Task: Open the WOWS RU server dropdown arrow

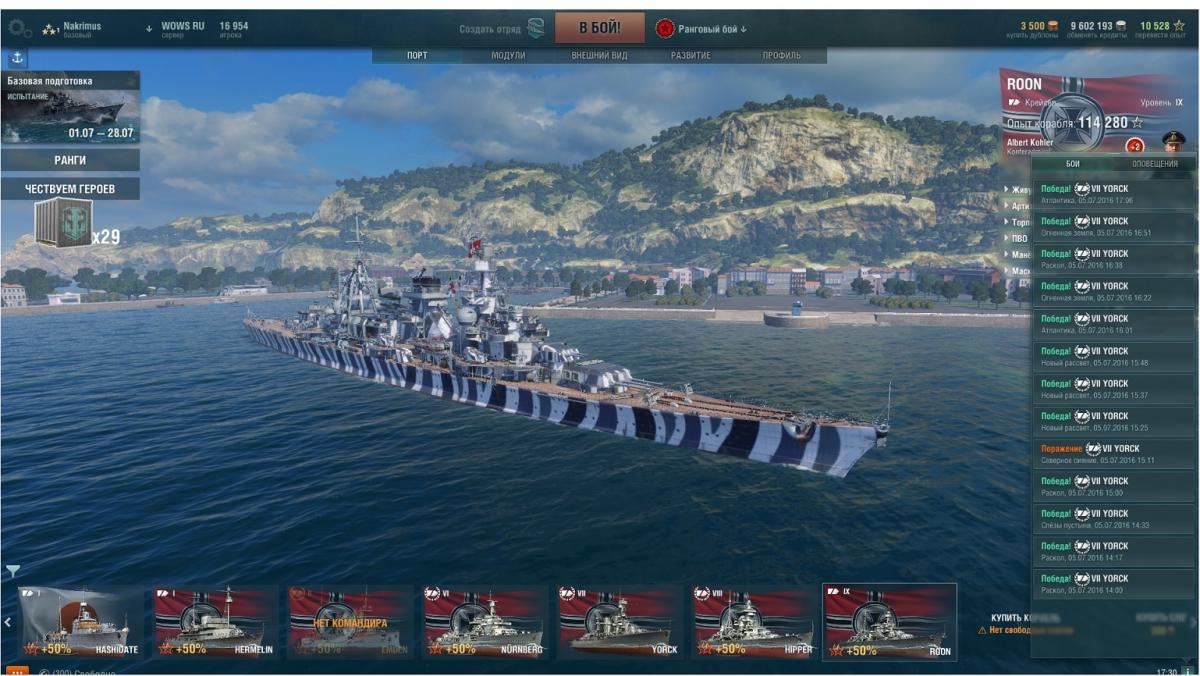Action: (149, 27)
